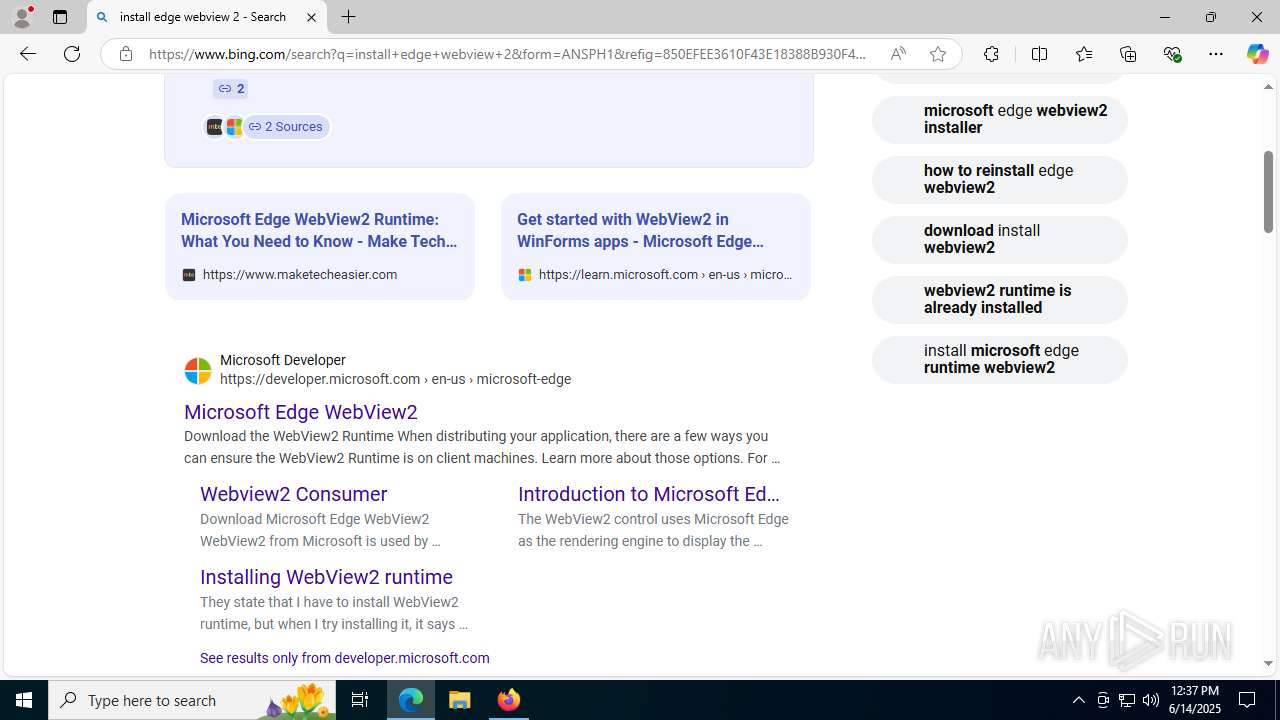1280x720 pixels.
Task: Select 'download install webview2' suggestion
Action: pyautogui.click(x=1000, y=240)
